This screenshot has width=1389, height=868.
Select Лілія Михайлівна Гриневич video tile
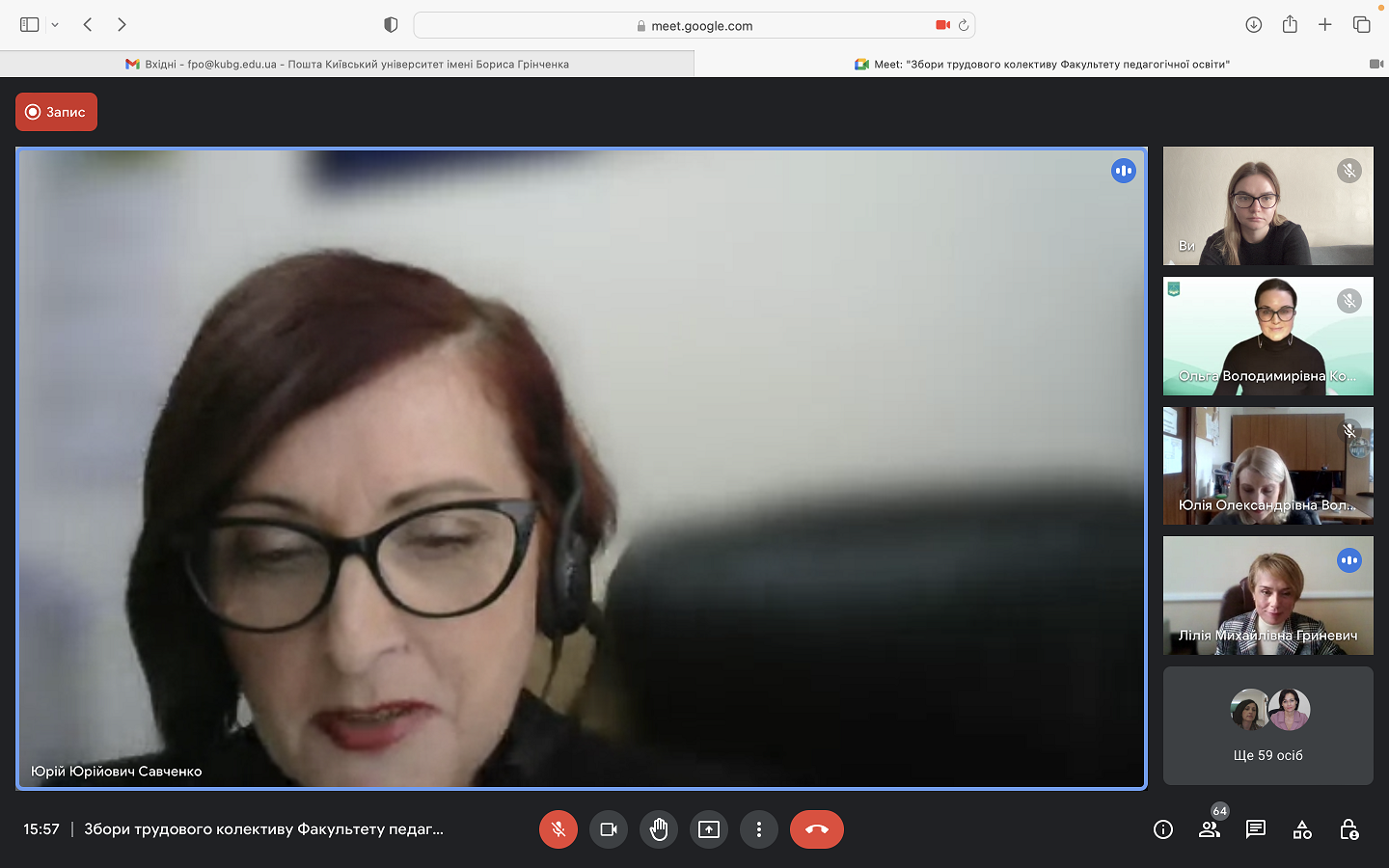(1267, 595)
